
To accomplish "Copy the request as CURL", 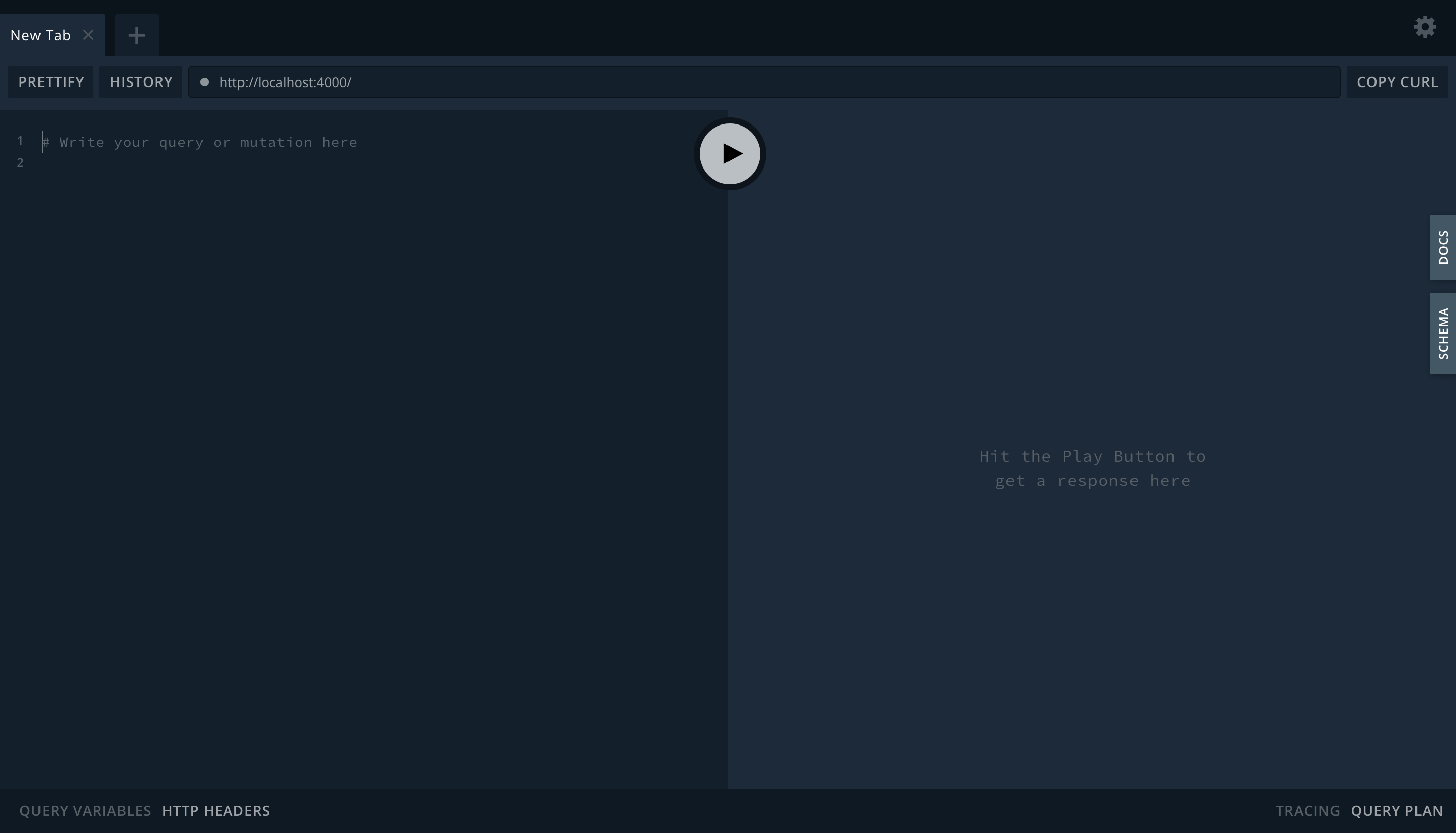I will coord(1397,82).
